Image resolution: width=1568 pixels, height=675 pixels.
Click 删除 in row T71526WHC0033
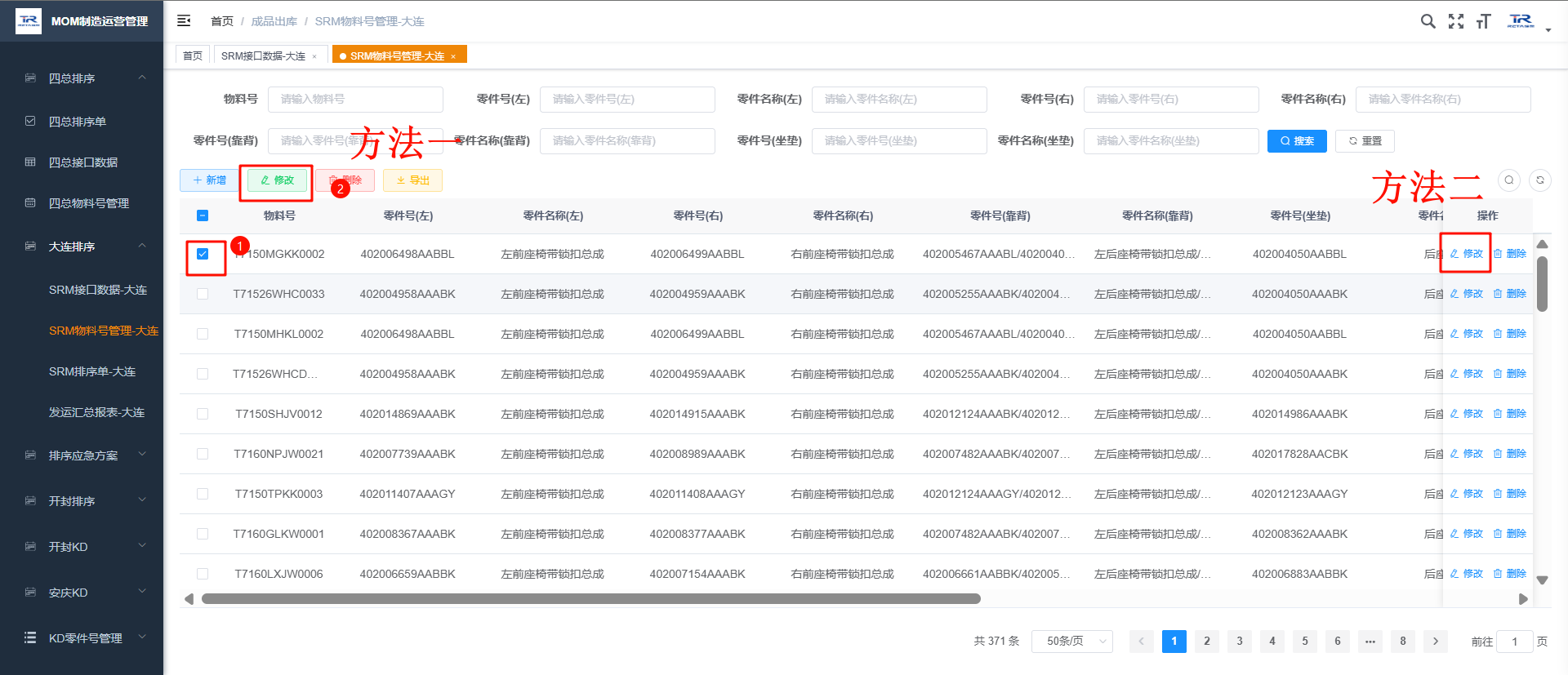tap(1510, 294)
